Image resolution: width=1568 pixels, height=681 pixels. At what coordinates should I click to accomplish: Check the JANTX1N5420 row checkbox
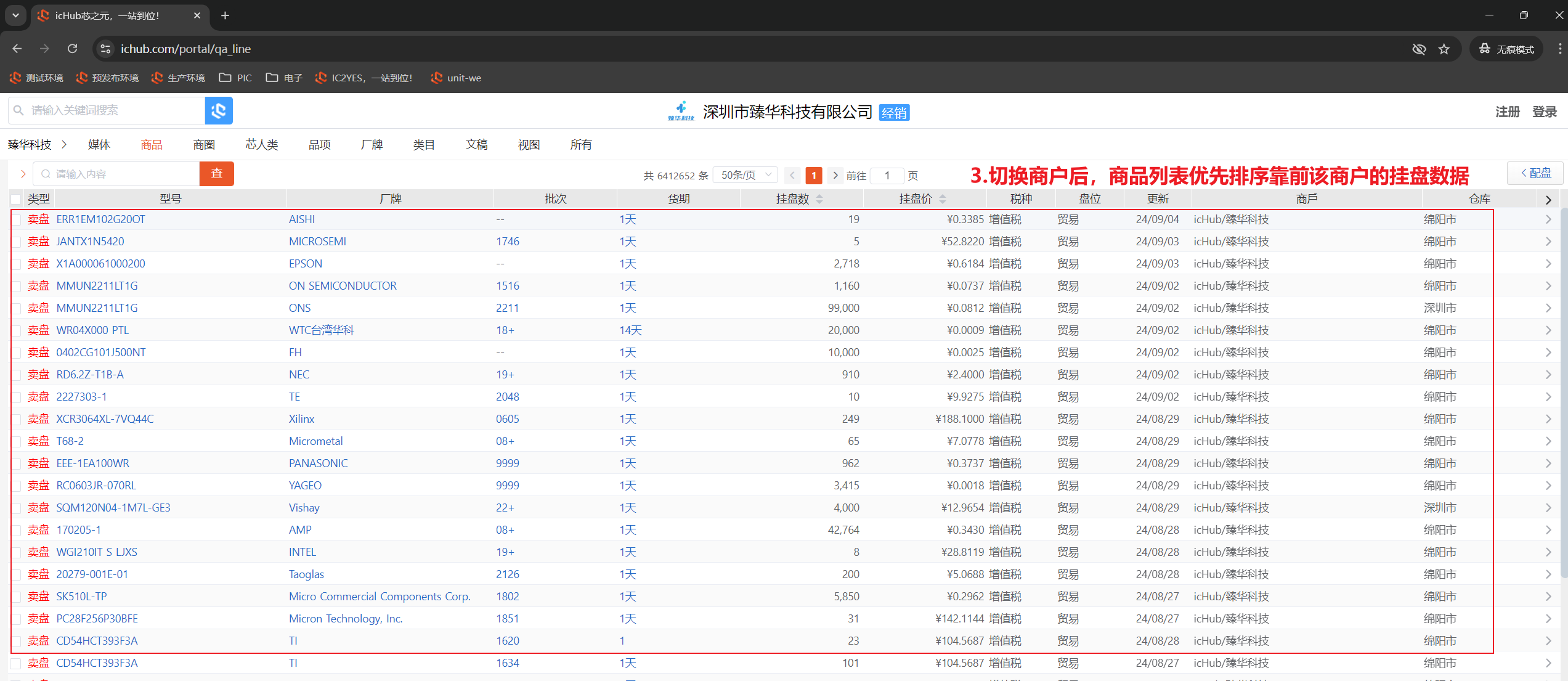pyautogui.click(x=17, y=242)
